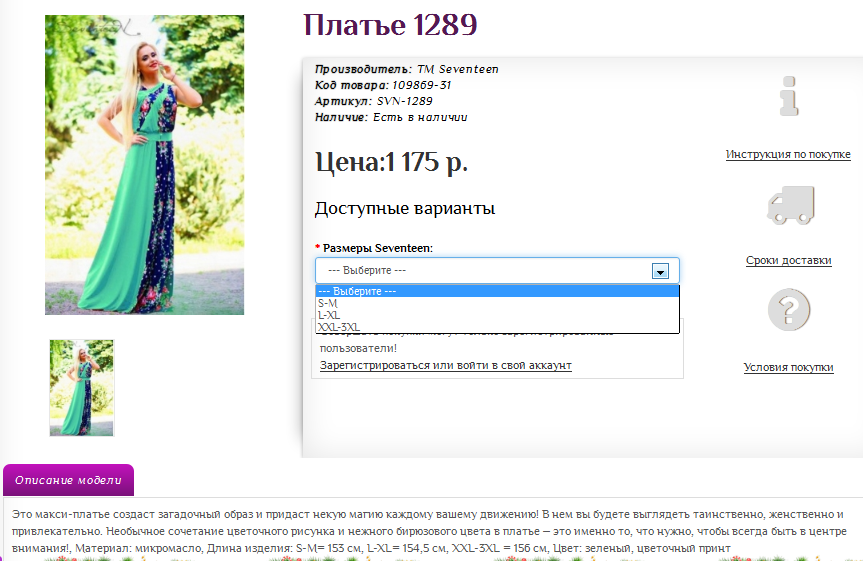This screenshot has width=863, height=561.
Task: Choose the --- Выберите --- list option
Action: [498, 291]
